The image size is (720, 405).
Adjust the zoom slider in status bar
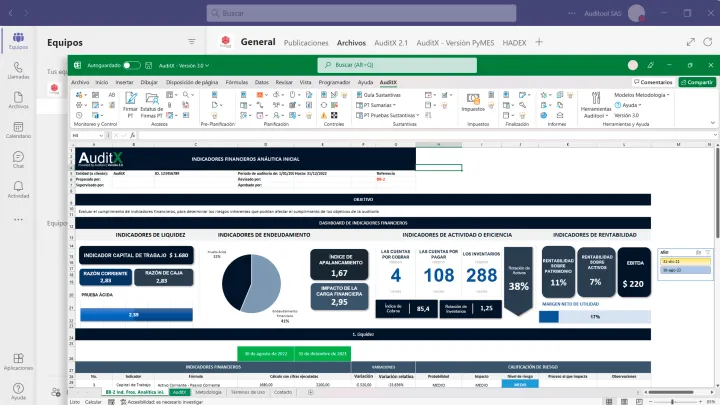[x=673, y=402]
